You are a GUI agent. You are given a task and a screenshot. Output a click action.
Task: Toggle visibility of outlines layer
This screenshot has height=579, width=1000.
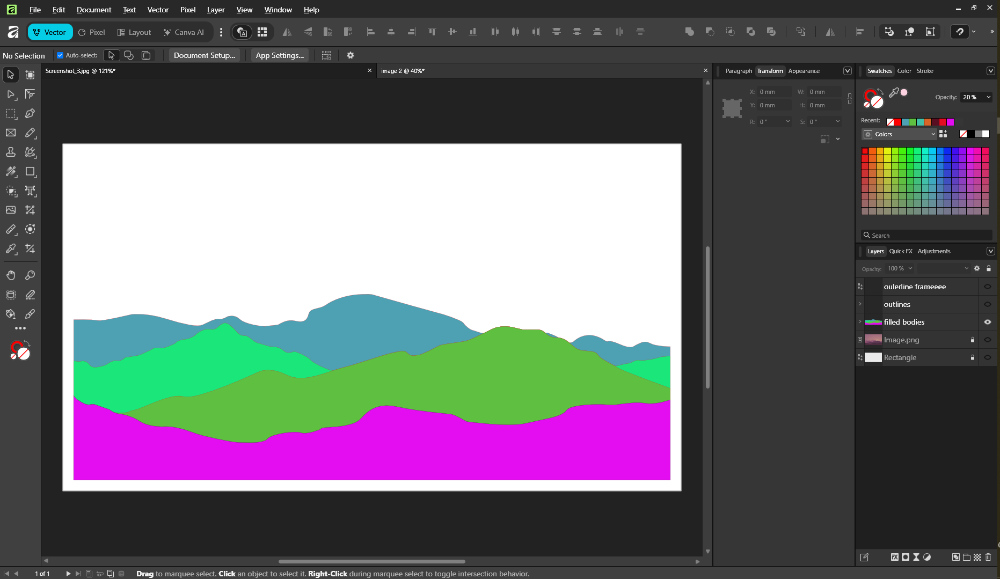tap(987, 304)
